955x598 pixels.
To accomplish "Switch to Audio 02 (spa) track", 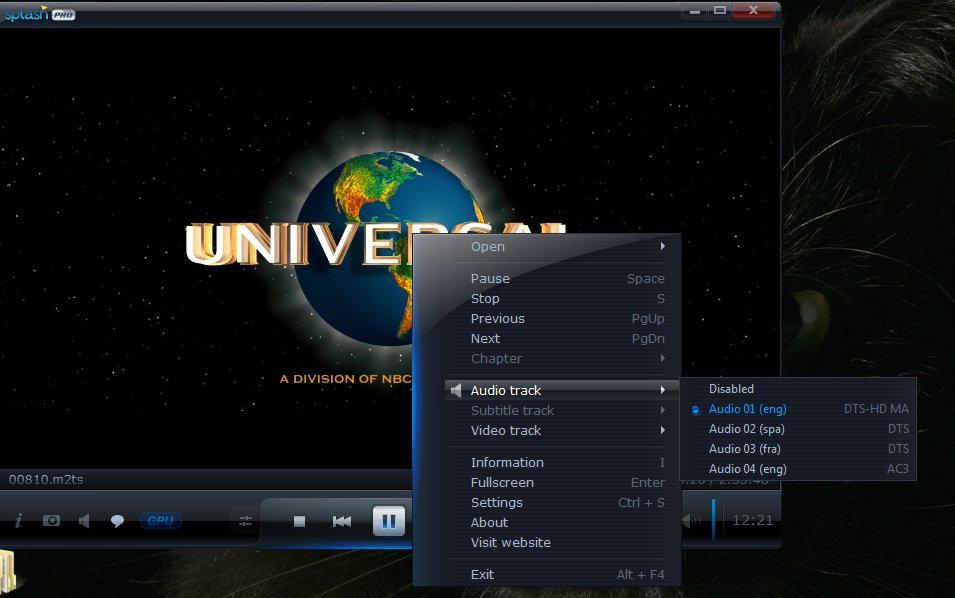I will tap(798, 429).
